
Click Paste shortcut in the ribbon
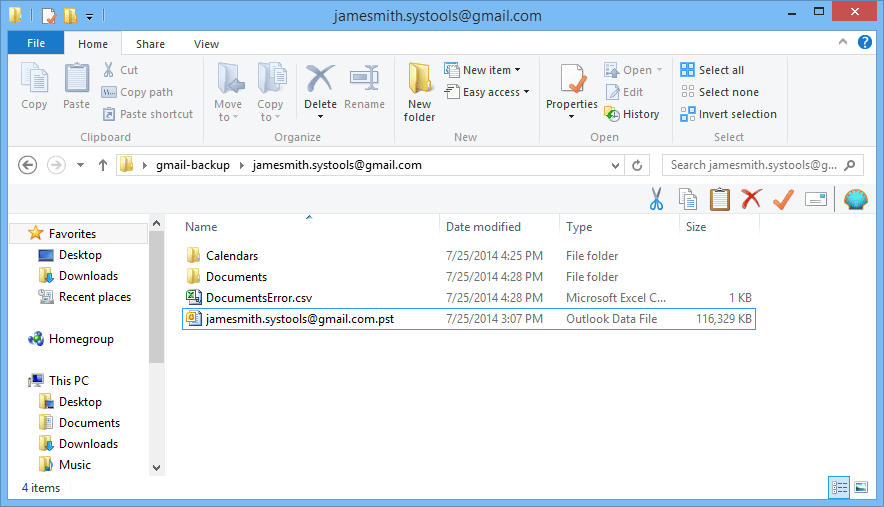tap(148, 114)
